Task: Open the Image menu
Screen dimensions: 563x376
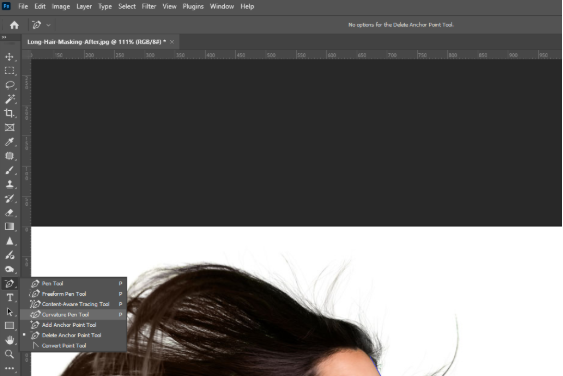Action: (61, 6)
